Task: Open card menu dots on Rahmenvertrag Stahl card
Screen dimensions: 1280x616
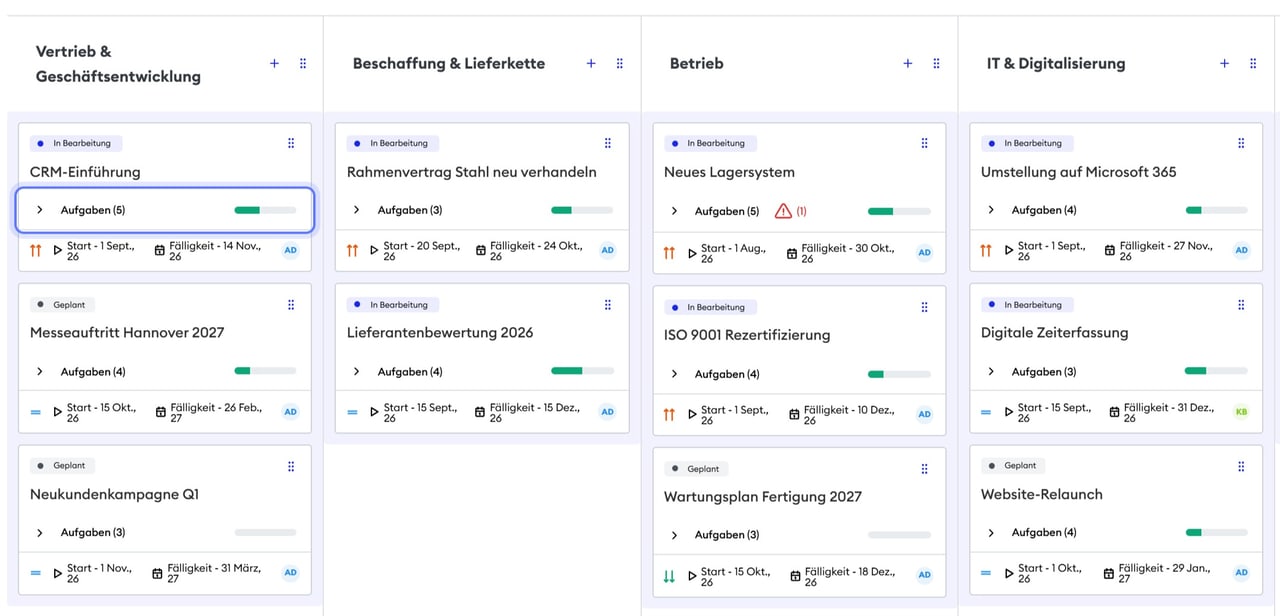Action: pos(608,143)
